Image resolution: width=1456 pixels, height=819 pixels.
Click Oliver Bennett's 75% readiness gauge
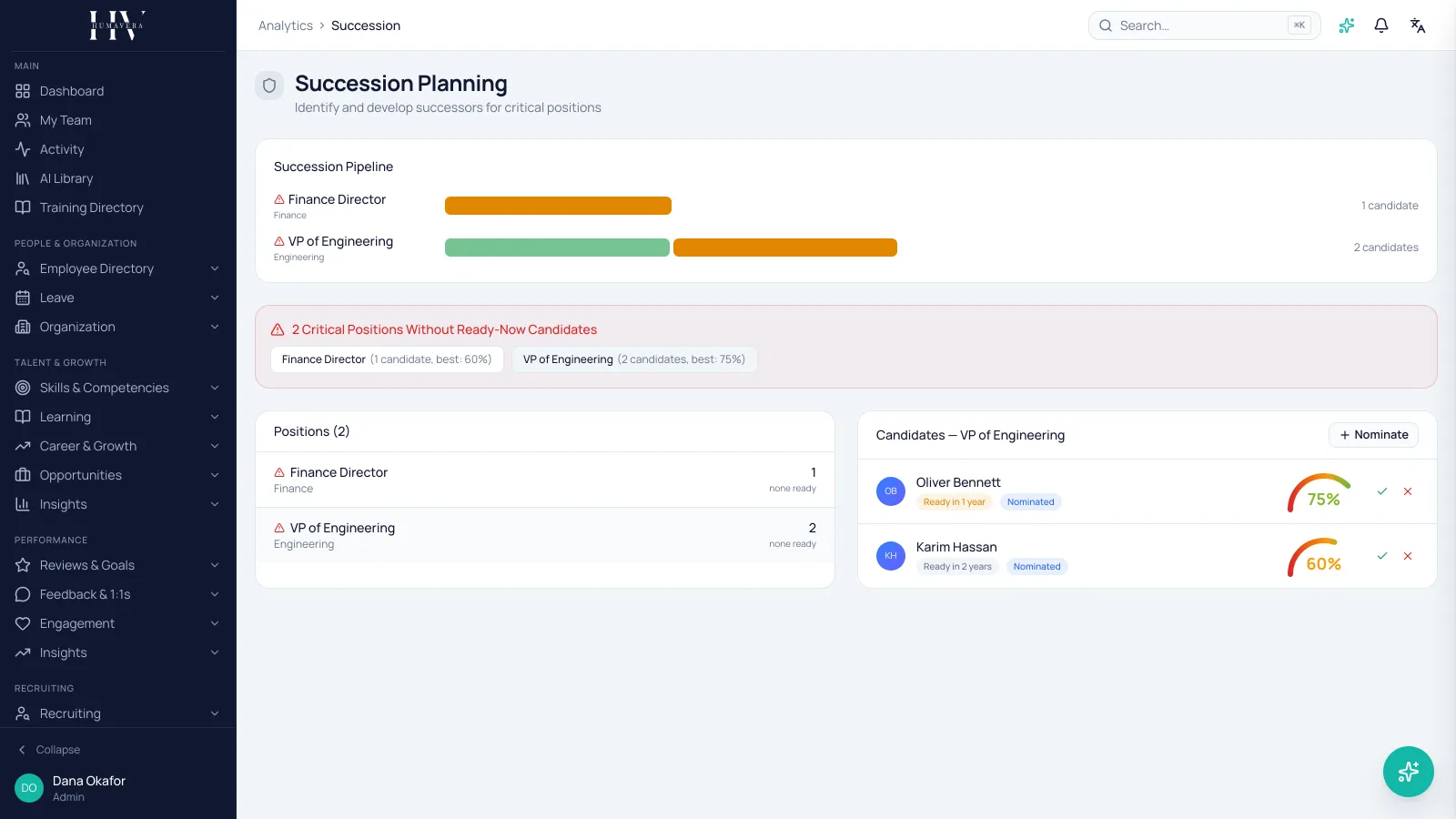click(x=1320, y=492)
